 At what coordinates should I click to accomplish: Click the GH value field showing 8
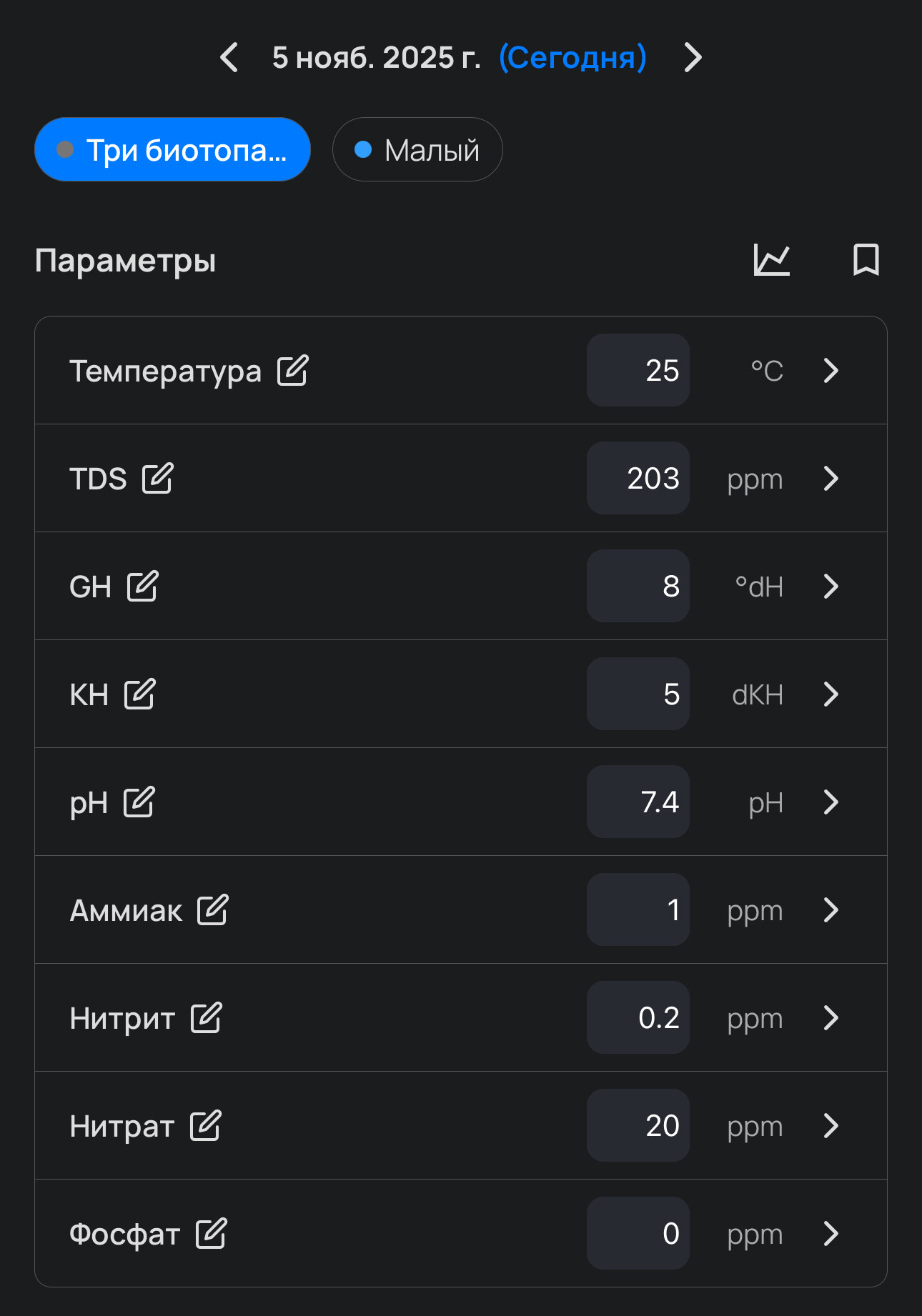point(638,587)
